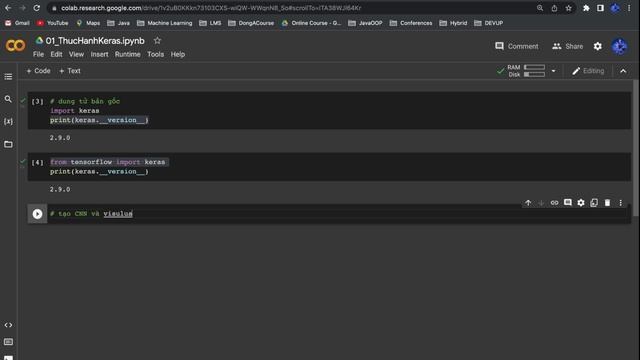This screenshot has width=640, height=360.
Task: Open Machine Learning bookmark folder
Action: (164, 23)
